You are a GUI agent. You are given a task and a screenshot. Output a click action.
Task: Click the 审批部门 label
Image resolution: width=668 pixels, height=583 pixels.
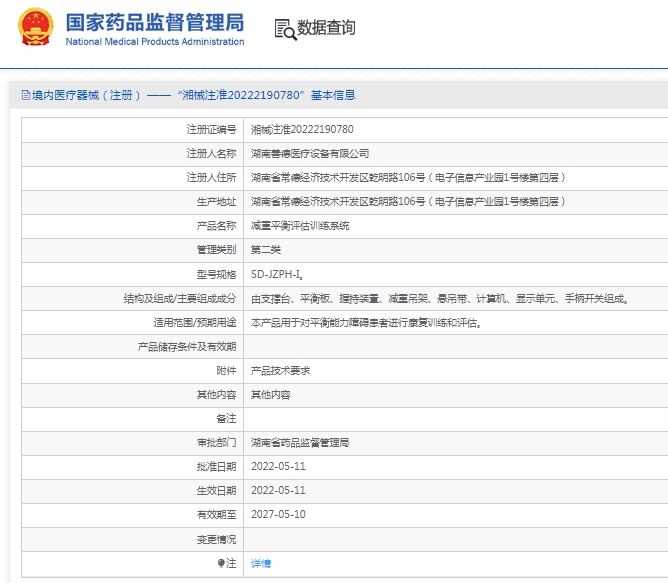click(x=216, y=442)
